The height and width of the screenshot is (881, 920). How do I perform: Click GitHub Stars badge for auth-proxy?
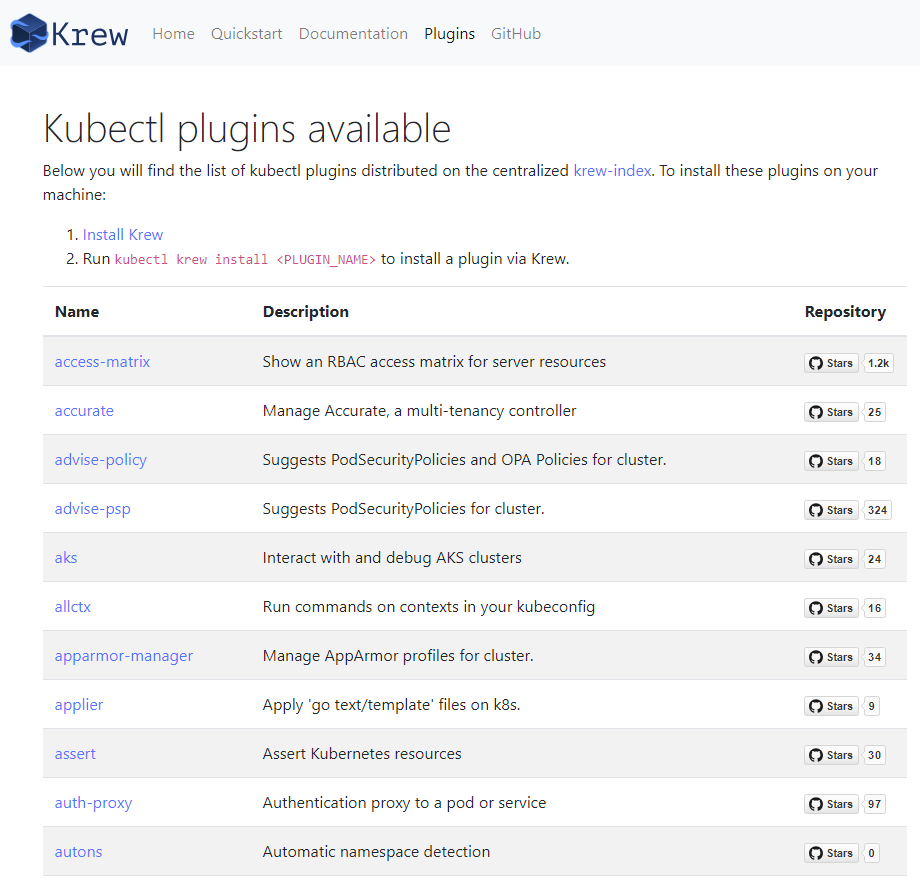pyautogui.click(x=831, y=804)
